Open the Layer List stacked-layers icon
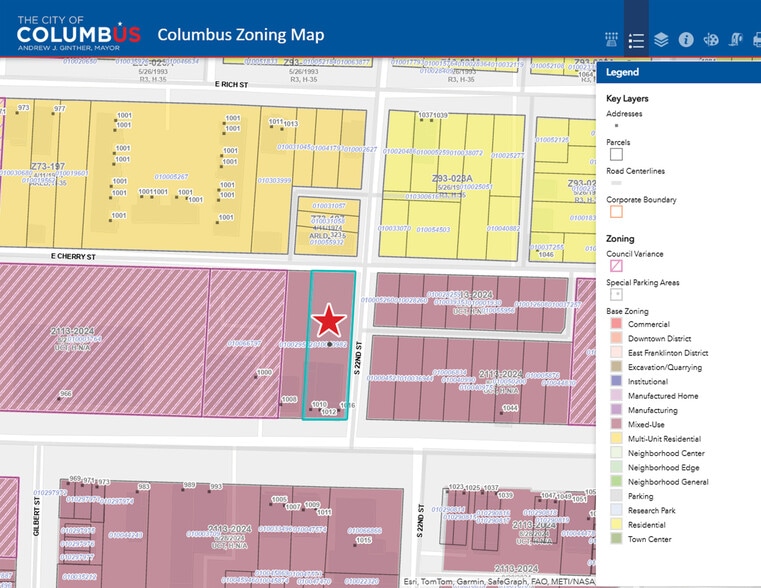This screenshot has width=761, height=588. [x=661, y=40]
